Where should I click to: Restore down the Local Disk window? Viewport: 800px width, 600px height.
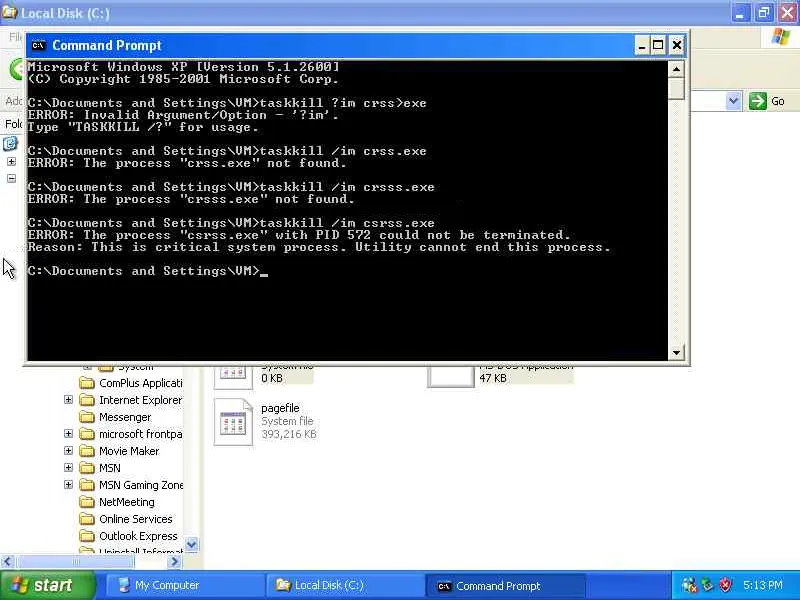click(764, 13)
